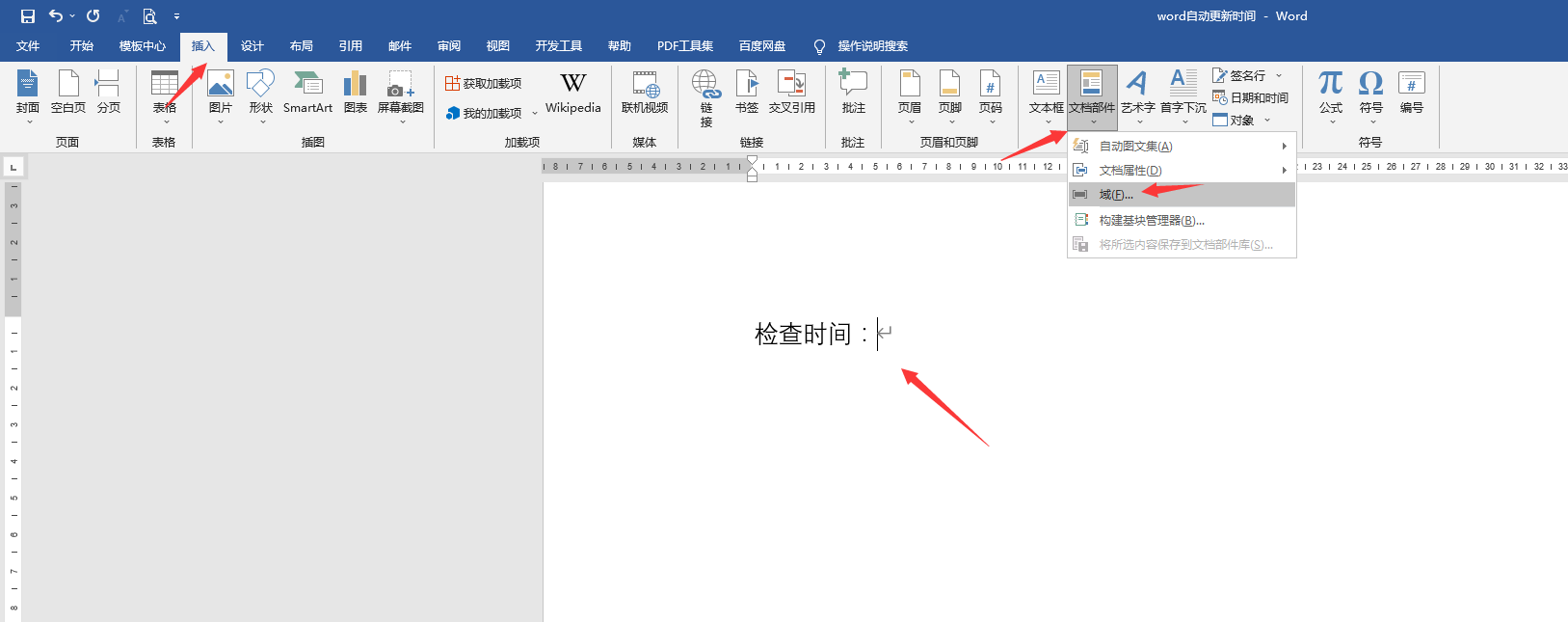Click the search box (操作说明搜索)

click(x=871, y=46)
